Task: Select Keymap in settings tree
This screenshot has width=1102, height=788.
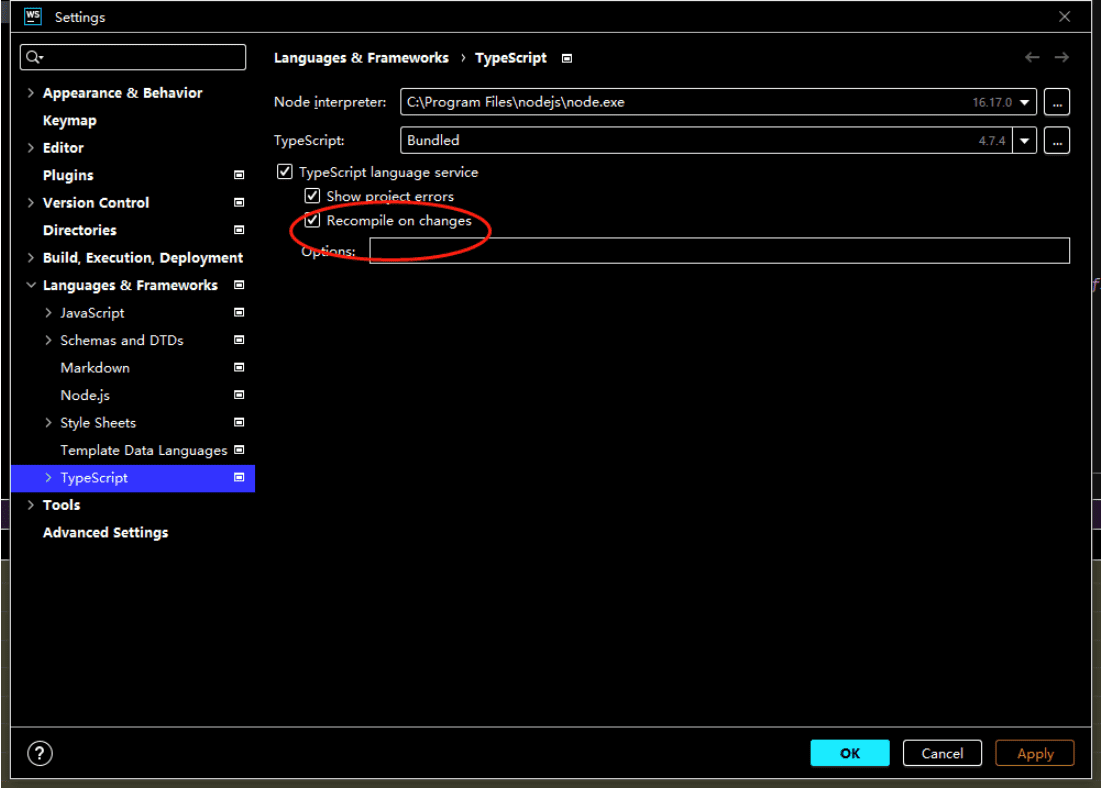Action: 70,120
